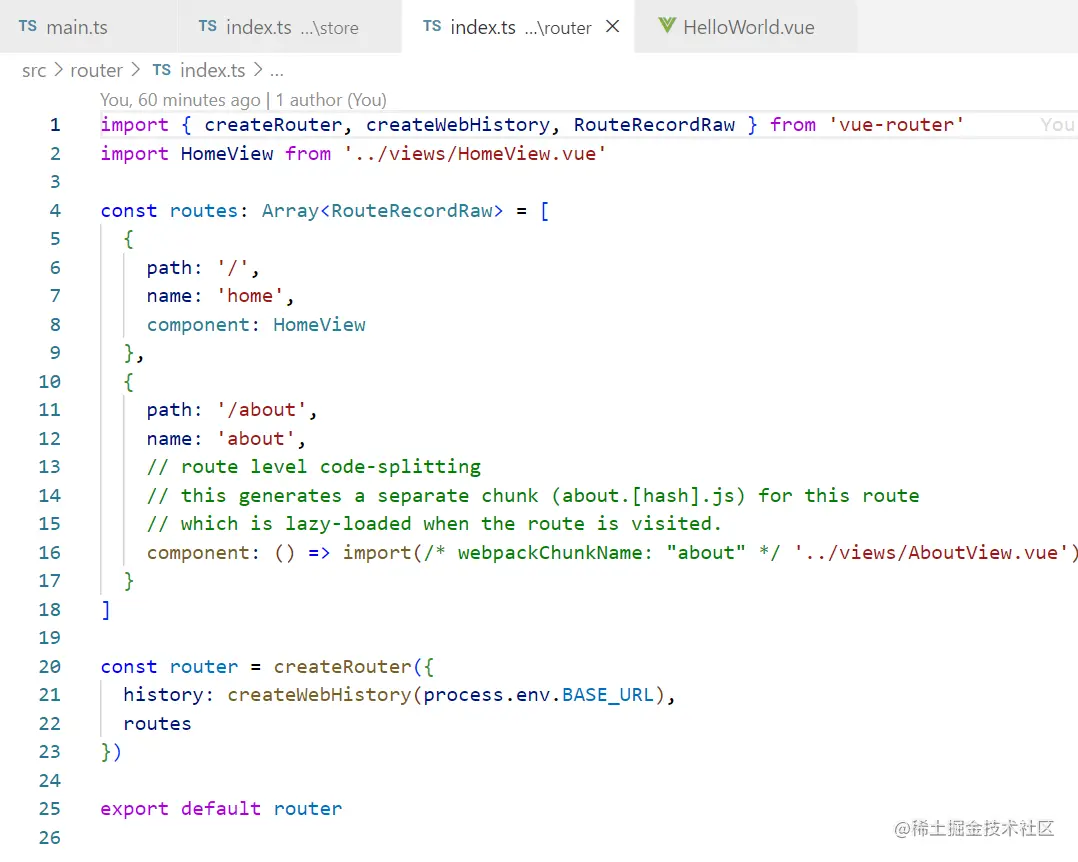1078x862 pixels.
Task: Open the store index.ts tab
Action: 289,27
